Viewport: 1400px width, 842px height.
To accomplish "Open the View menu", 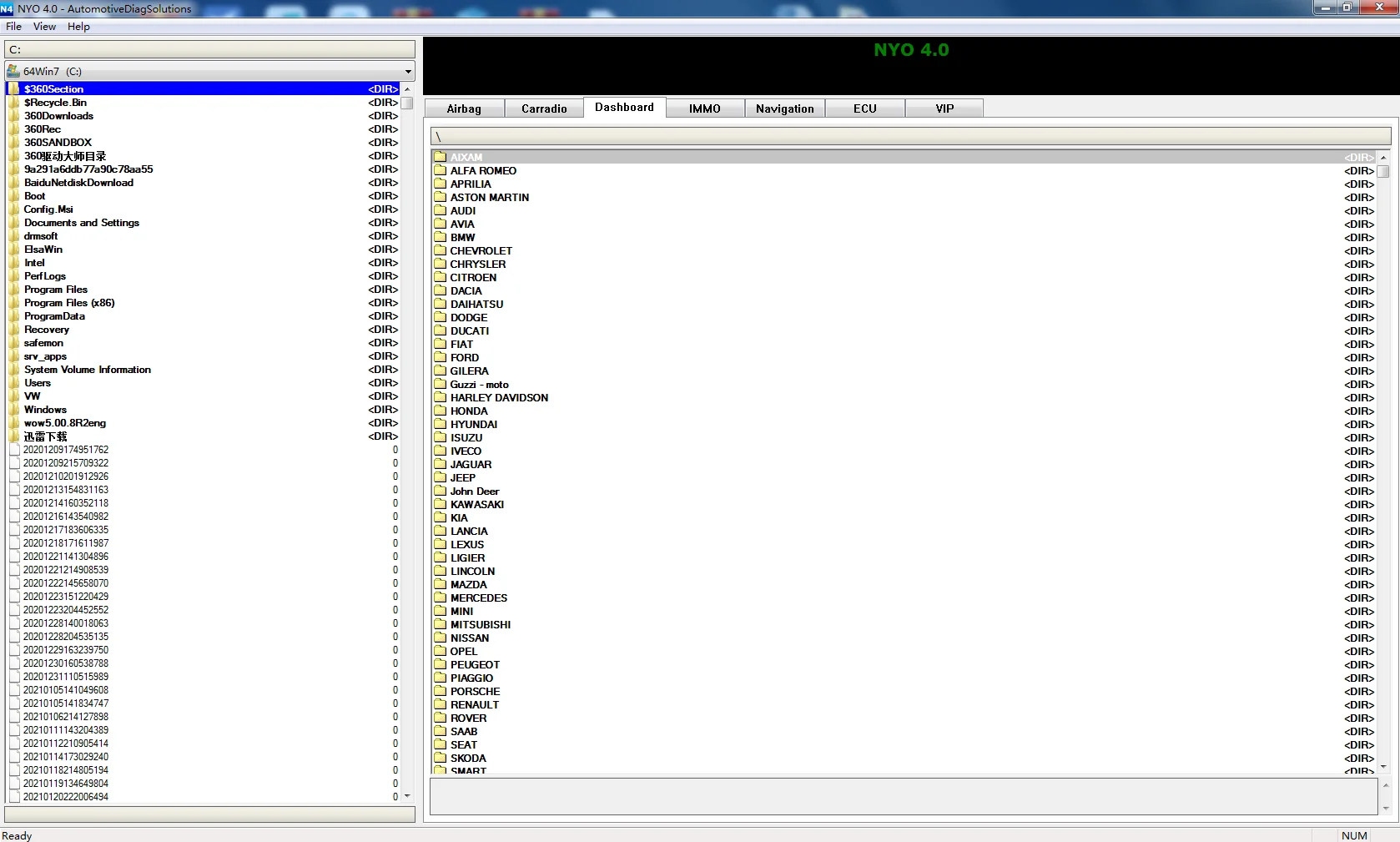I will point(44,27).
